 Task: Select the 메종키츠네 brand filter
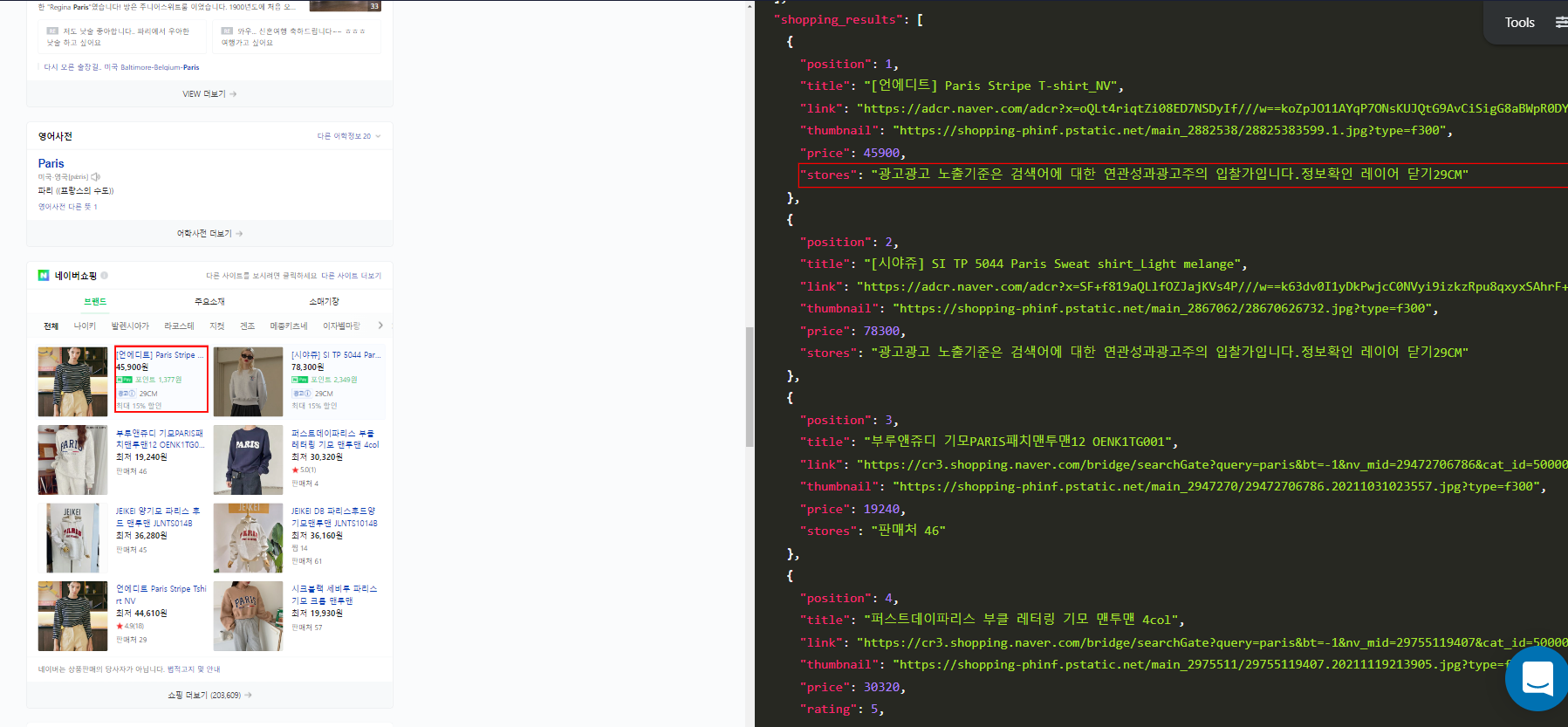pos(289,326)
